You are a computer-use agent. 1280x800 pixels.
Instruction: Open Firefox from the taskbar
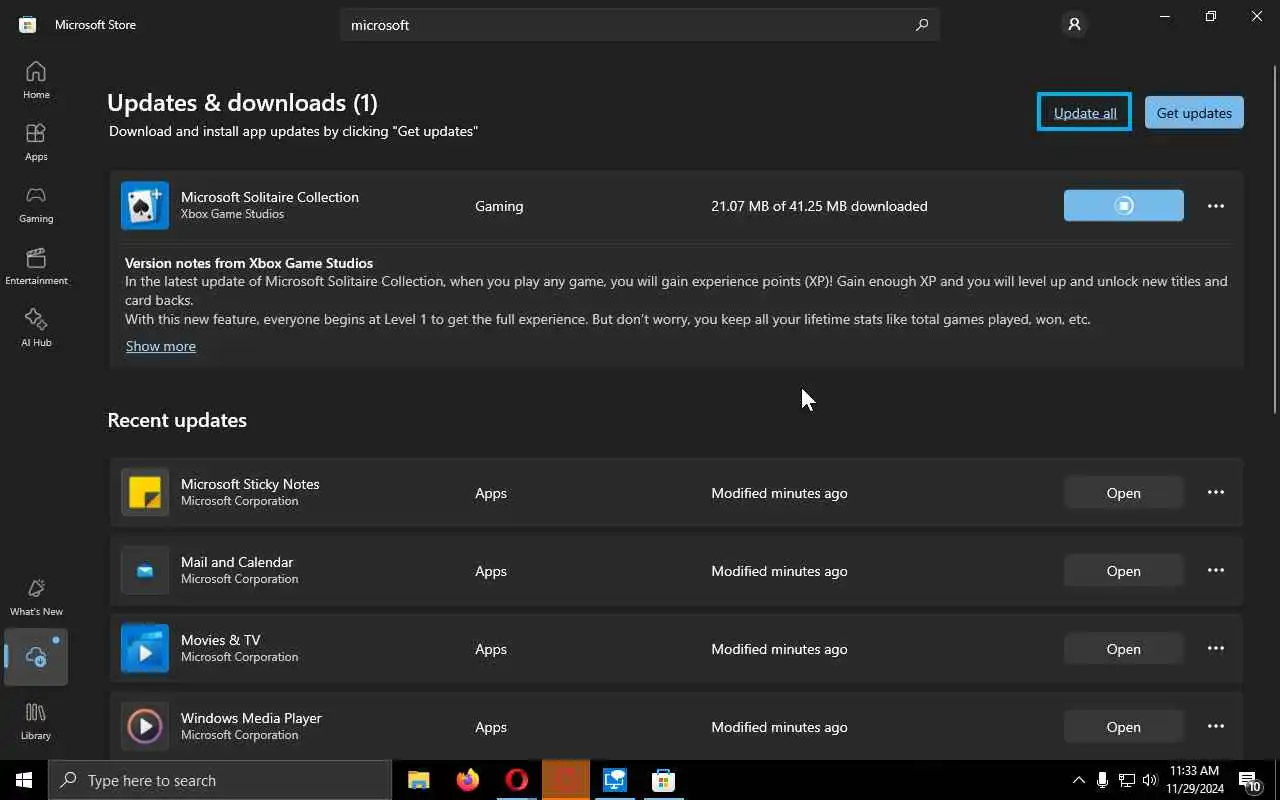coord(468,780)
